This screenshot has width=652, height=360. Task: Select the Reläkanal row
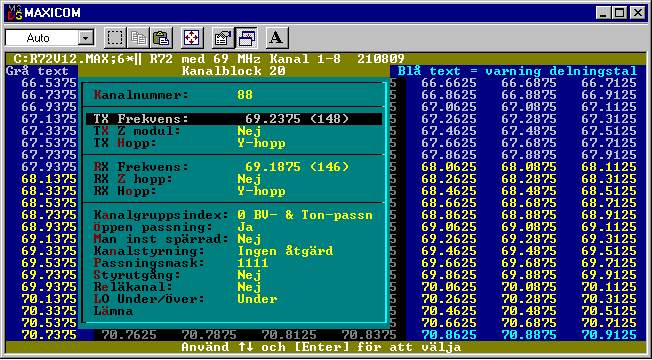tap(234, 287)
